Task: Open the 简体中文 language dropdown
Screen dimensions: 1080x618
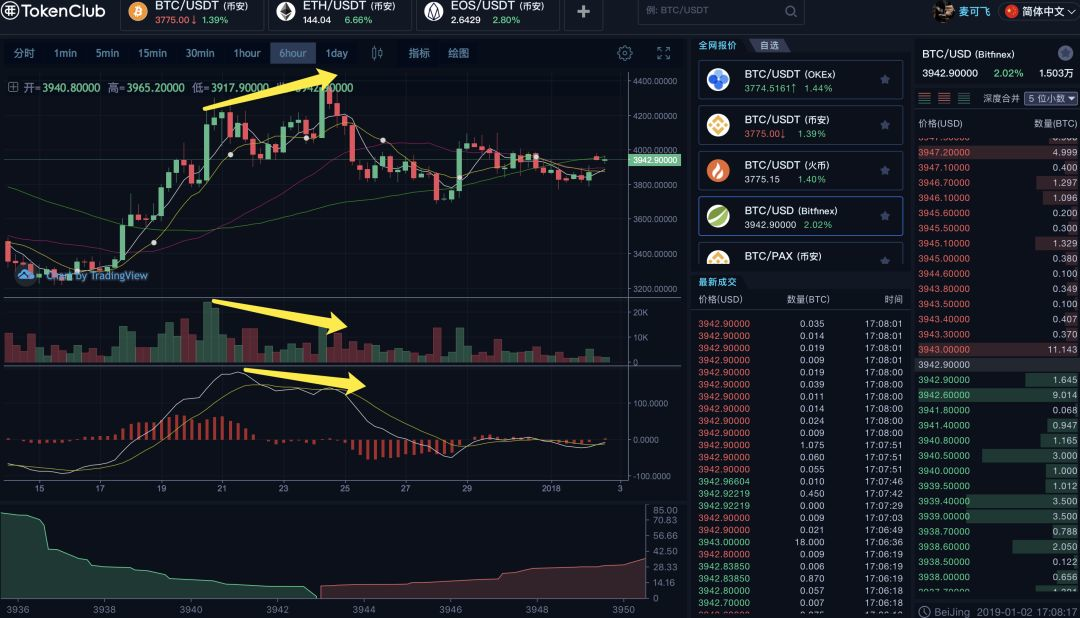Action: coord(1039,12)
